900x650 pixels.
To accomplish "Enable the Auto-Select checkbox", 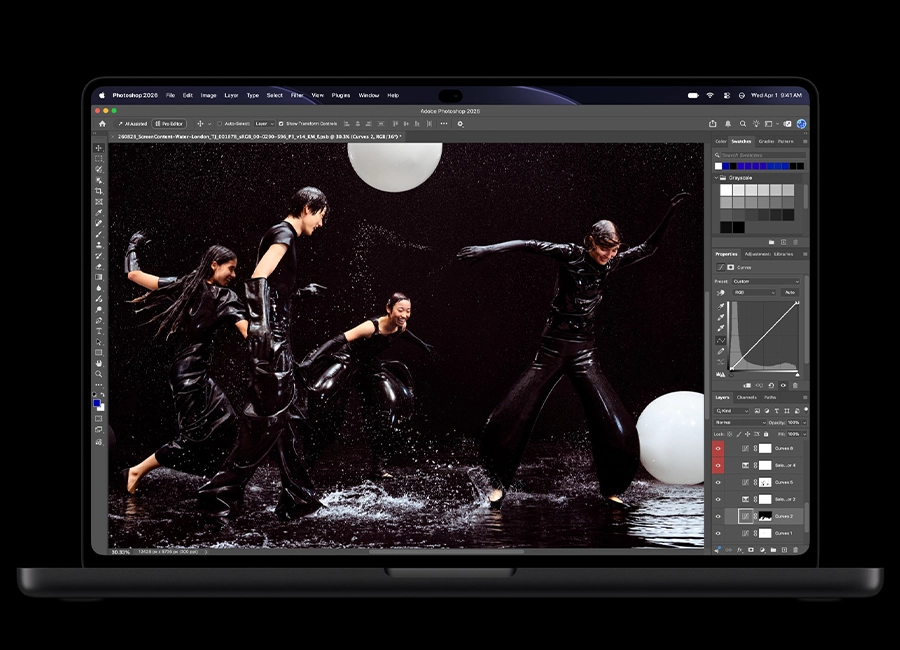I will pyautogui.click(x=219, y=123).
